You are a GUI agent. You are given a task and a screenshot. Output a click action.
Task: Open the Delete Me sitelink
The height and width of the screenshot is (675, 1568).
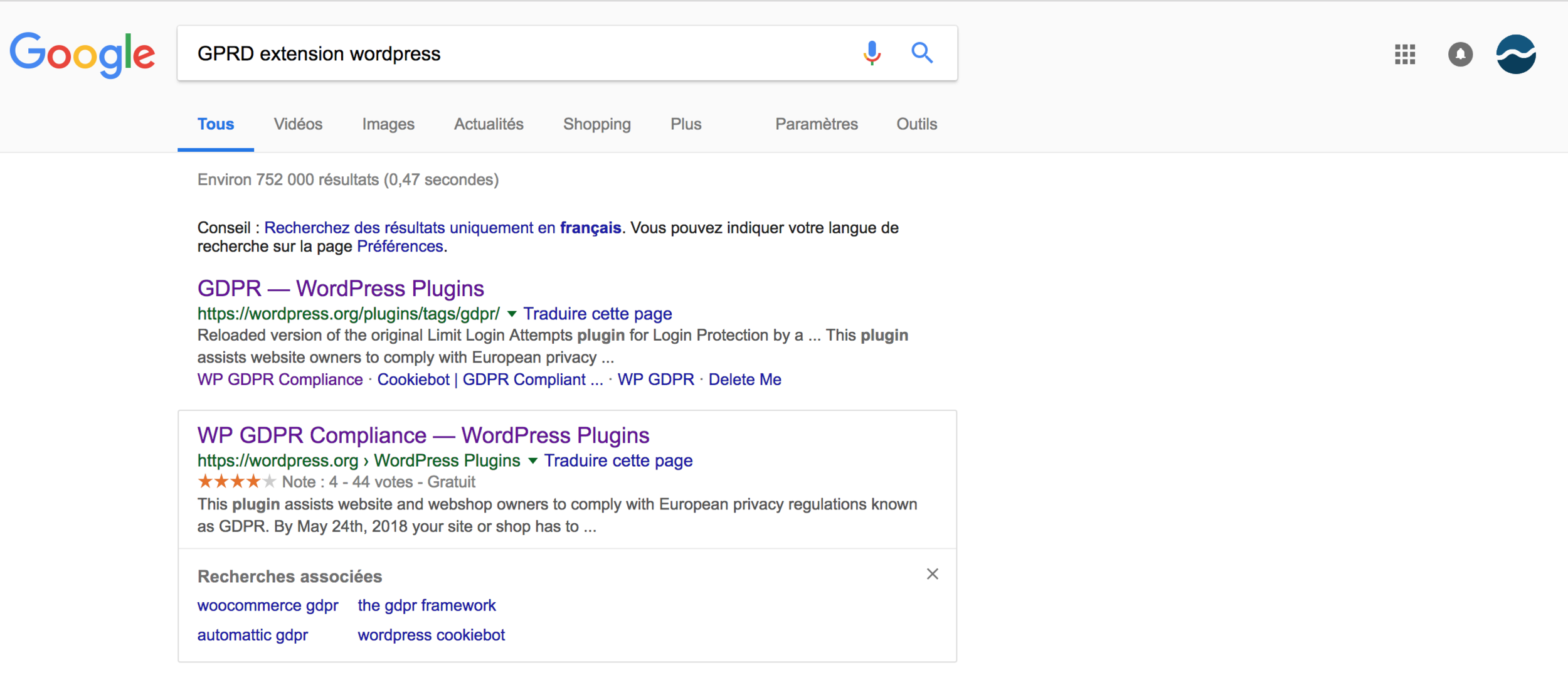744,380
